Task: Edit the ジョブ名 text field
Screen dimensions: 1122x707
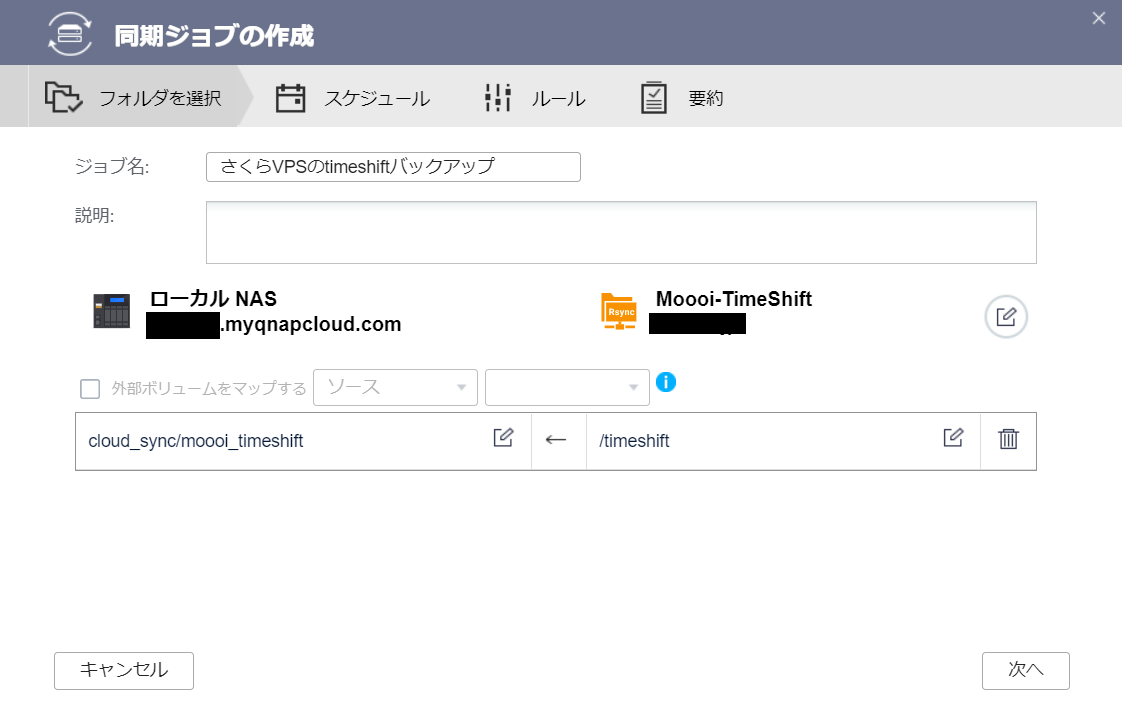Action: pyautogui.click(x=393, y=167)
